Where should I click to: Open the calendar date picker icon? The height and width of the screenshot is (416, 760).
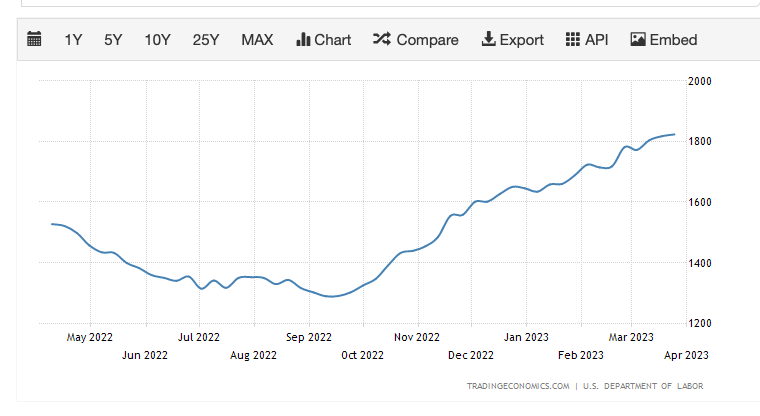(35, 40)
